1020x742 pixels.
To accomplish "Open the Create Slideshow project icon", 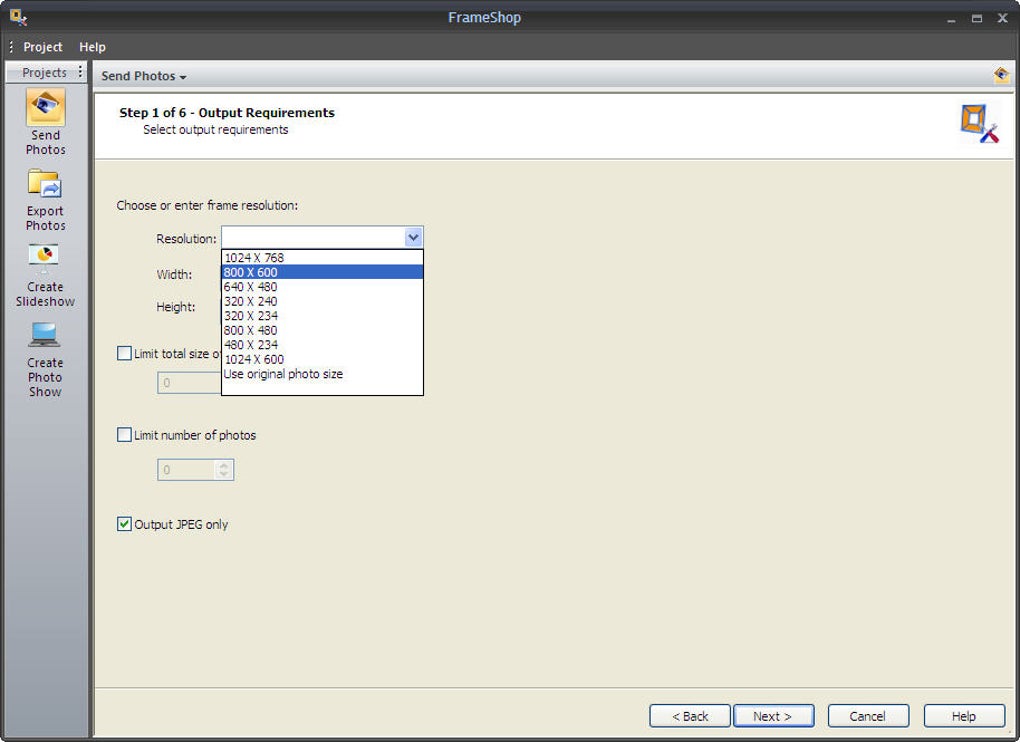I will pos(45,276).
